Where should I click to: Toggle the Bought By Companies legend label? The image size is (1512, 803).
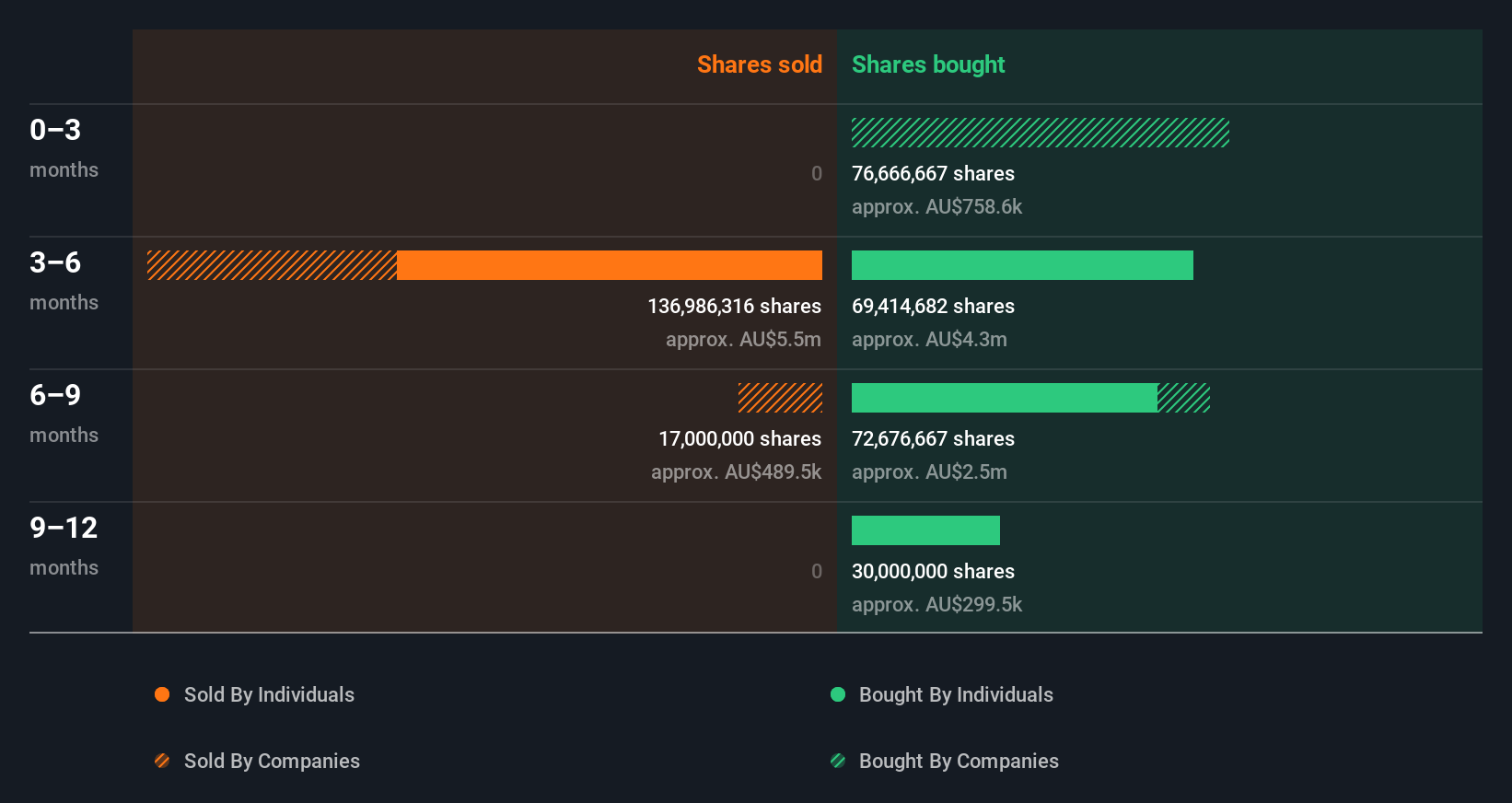[959, 761]
